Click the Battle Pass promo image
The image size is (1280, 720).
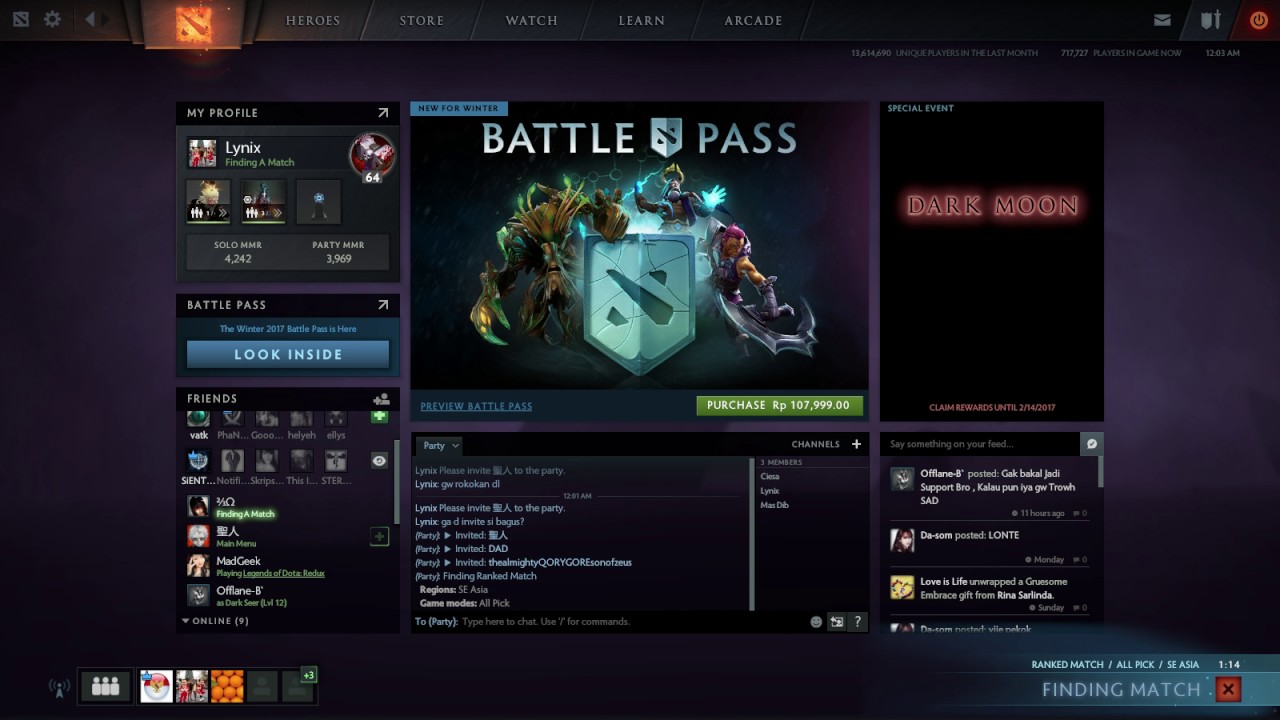coord(639,245)
